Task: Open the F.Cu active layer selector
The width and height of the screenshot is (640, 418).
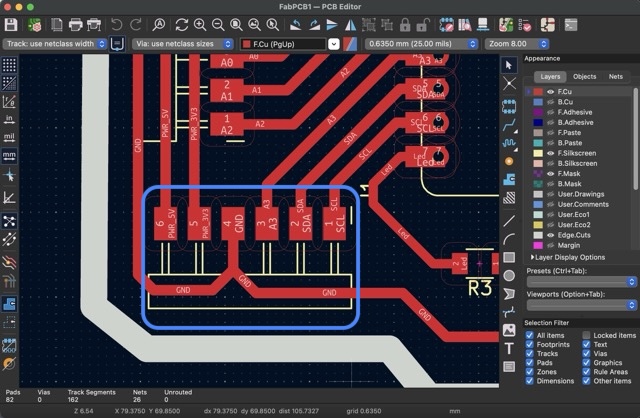Action: [x=289, y=44]
